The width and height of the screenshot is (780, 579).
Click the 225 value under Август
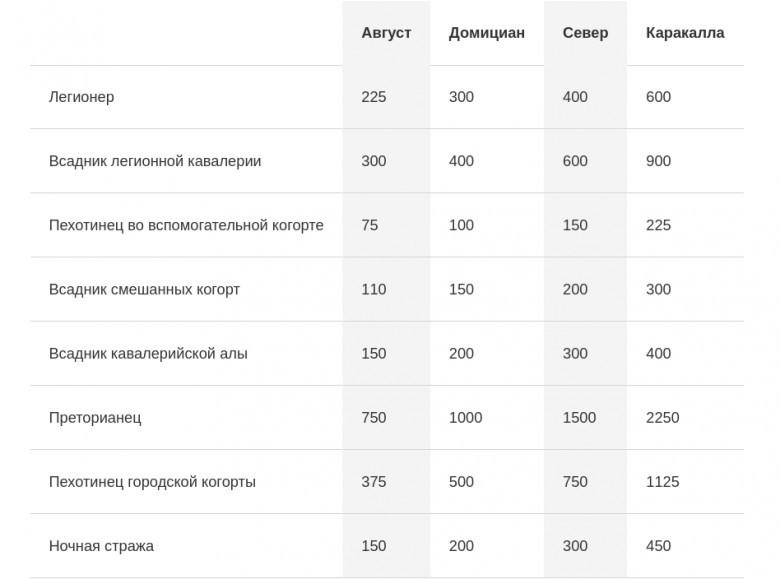coord(374,96)
